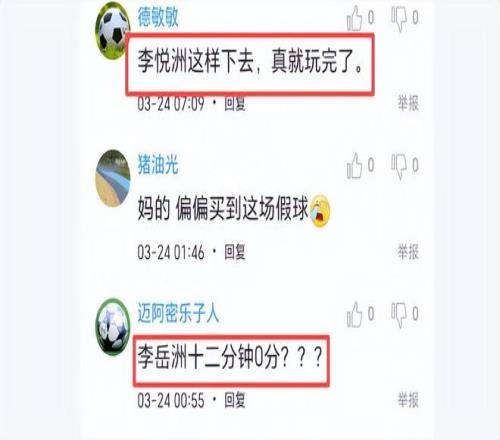Viewport: 500px width, 440px height.
Task: Like the comment by 猪油光
Action: [x=354, y=166]
